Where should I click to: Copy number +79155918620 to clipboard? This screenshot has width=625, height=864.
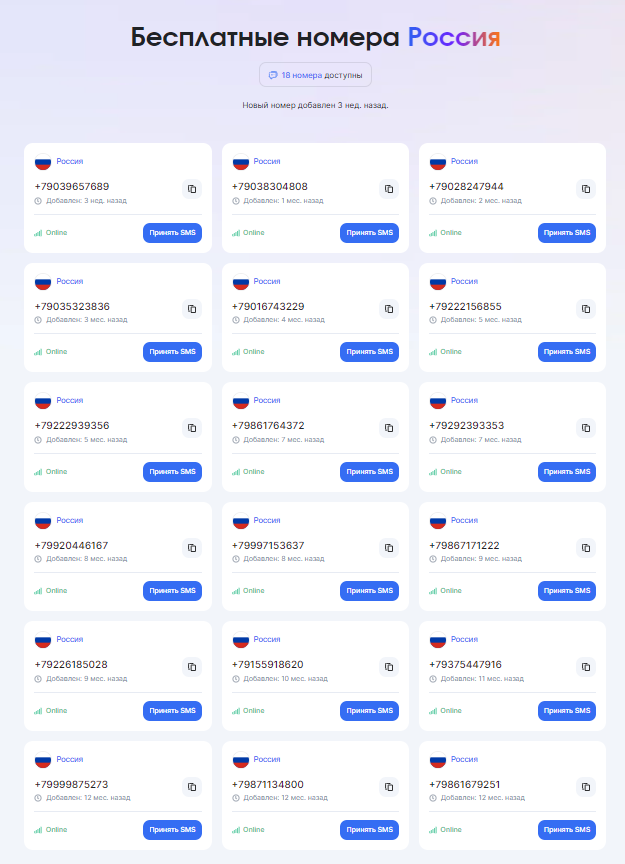pyautogui.click(x=389, y=667)
